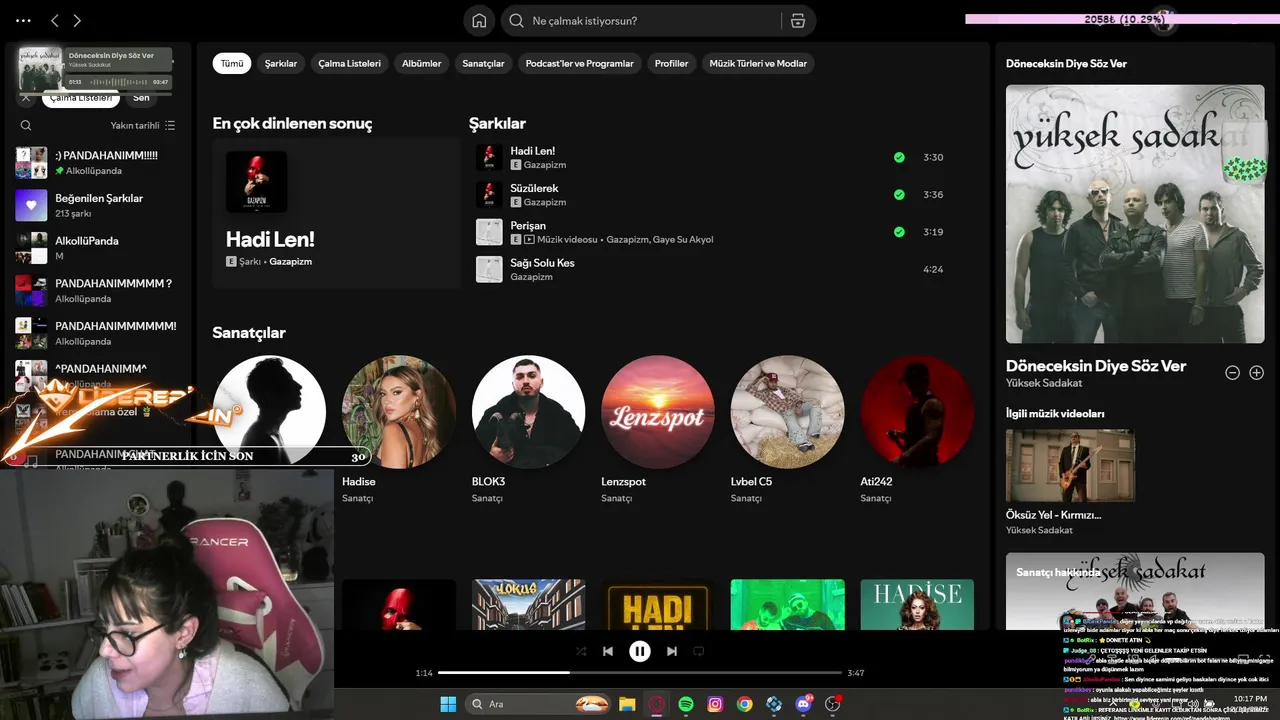Add song via the plus circle icon
Screen dimensions: 1280x720
1257,372
